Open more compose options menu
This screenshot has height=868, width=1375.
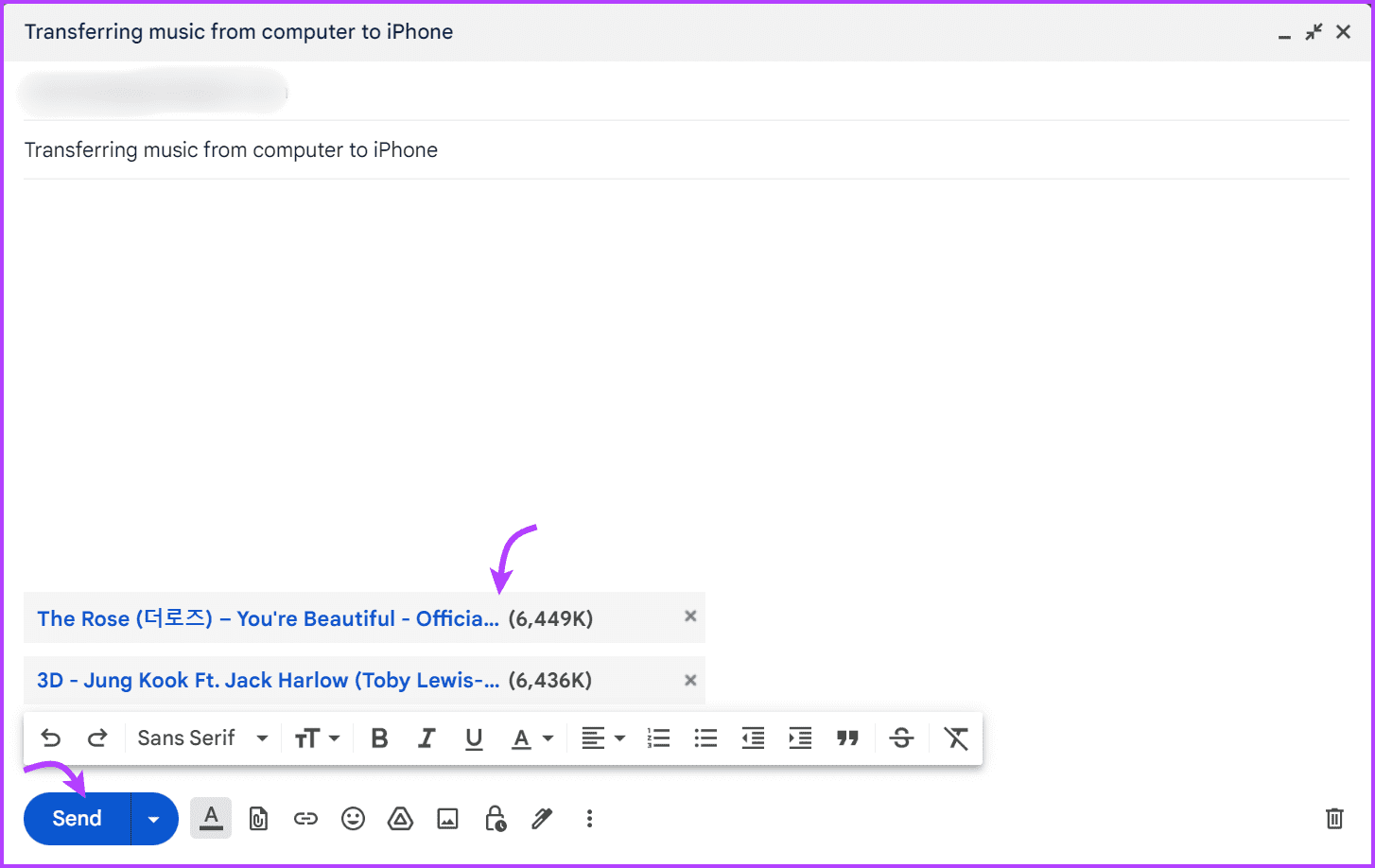(589, 819)
